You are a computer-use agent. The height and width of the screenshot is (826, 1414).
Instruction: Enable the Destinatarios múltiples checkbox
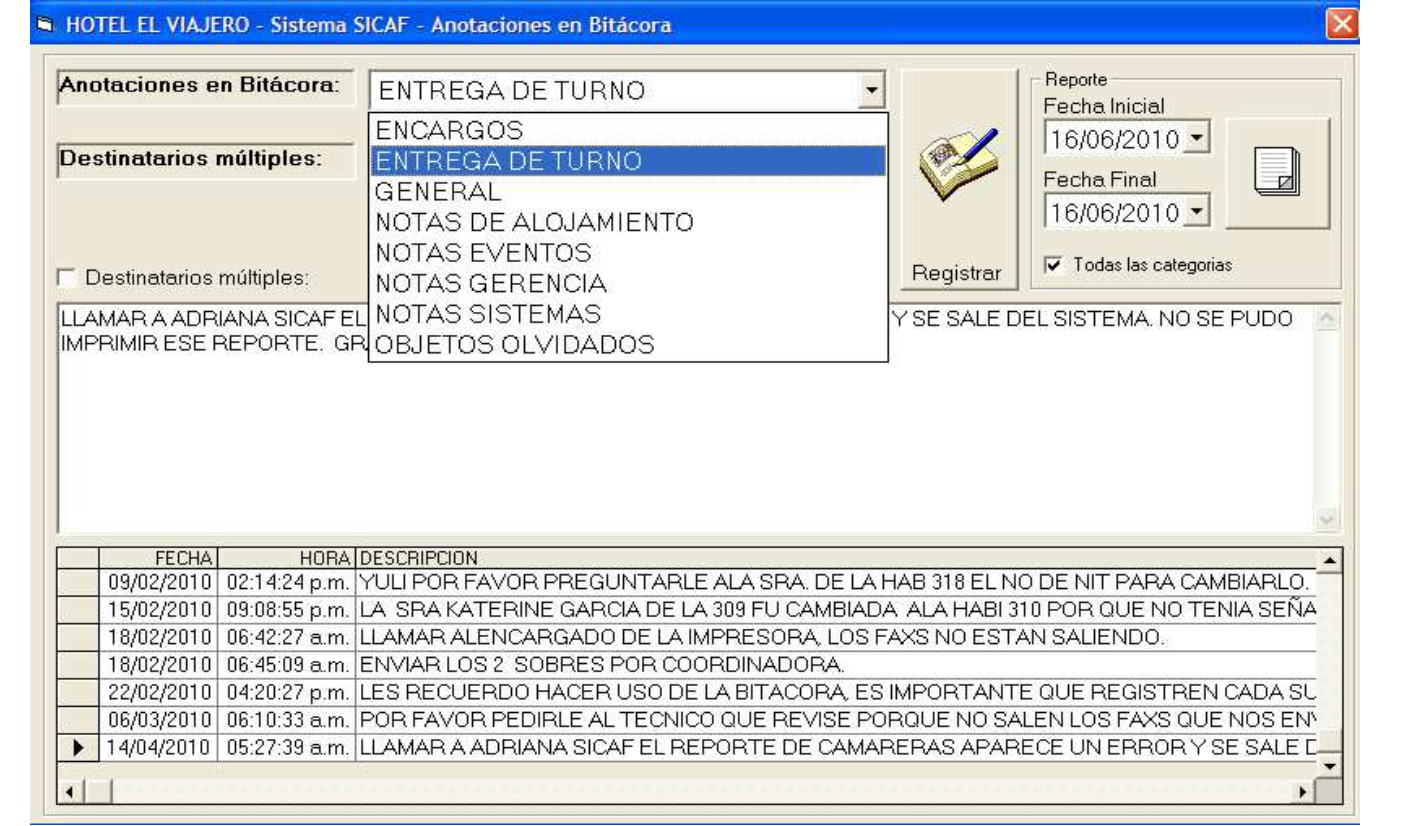tap(67, 278)
